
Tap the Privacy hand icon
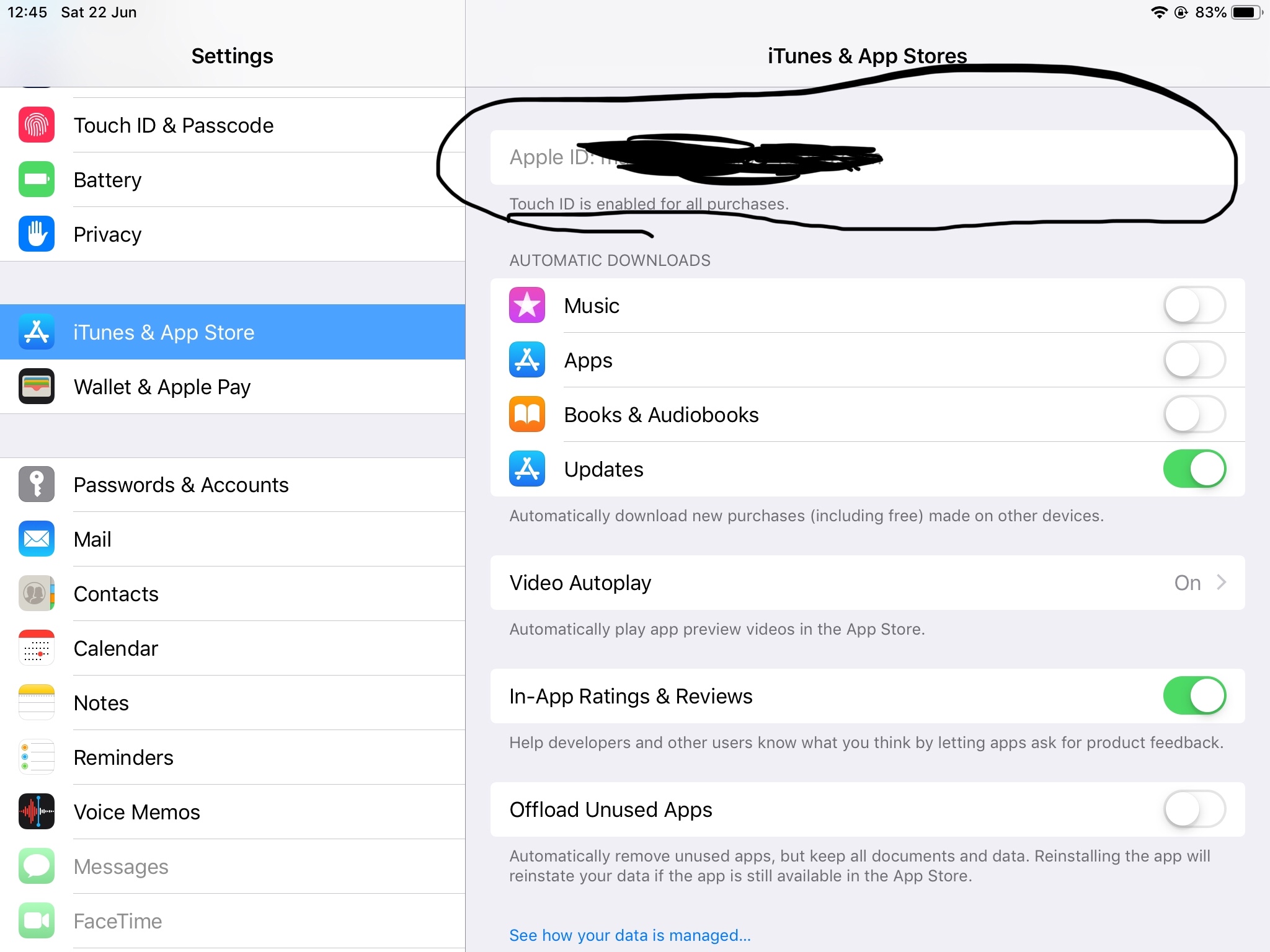(37, 234)
